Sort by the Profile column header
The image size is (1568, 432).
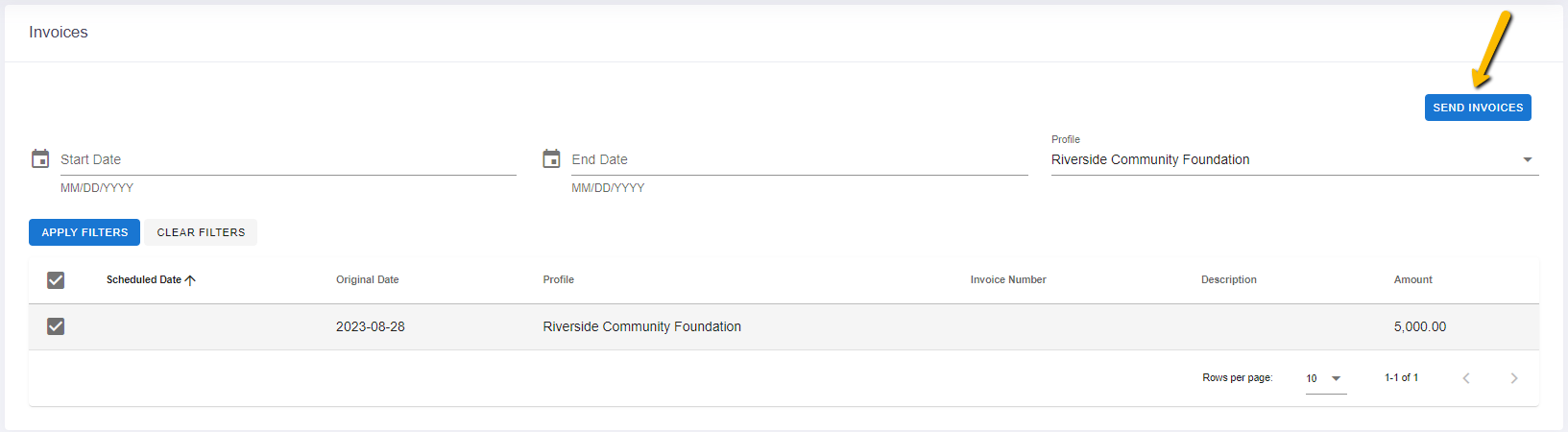[558, 279]
